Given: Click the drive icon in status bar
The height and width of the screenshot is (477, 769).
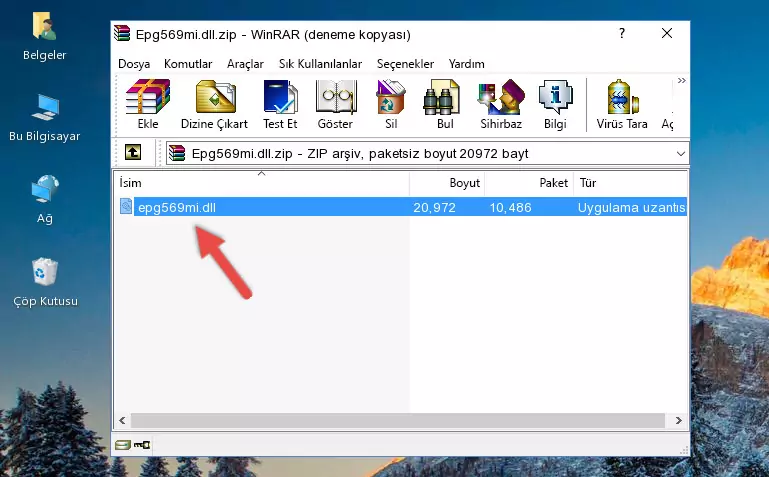Looking at the screenshot, I should (123, 445).
